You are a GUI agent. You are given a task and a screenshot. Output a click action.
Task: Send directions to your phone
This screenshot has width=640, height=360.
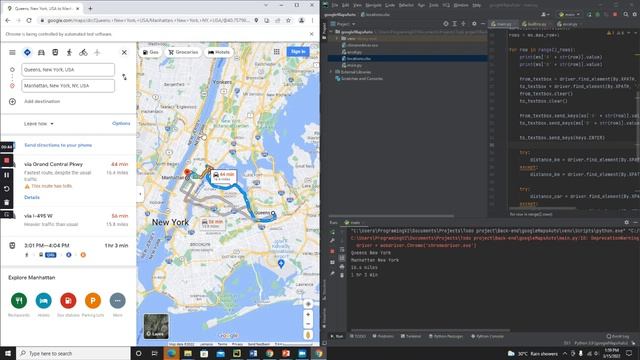click(58, 145)
